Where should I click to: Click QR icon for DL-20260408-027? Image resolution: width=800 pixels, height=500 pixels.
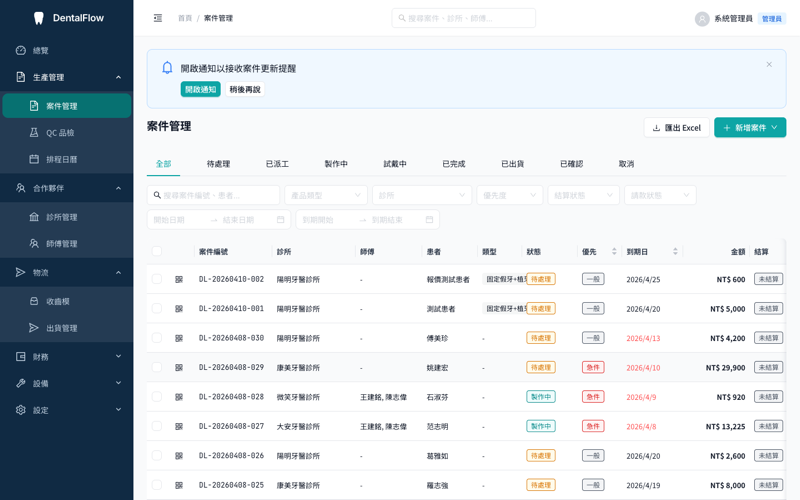(x=179, y=426)
